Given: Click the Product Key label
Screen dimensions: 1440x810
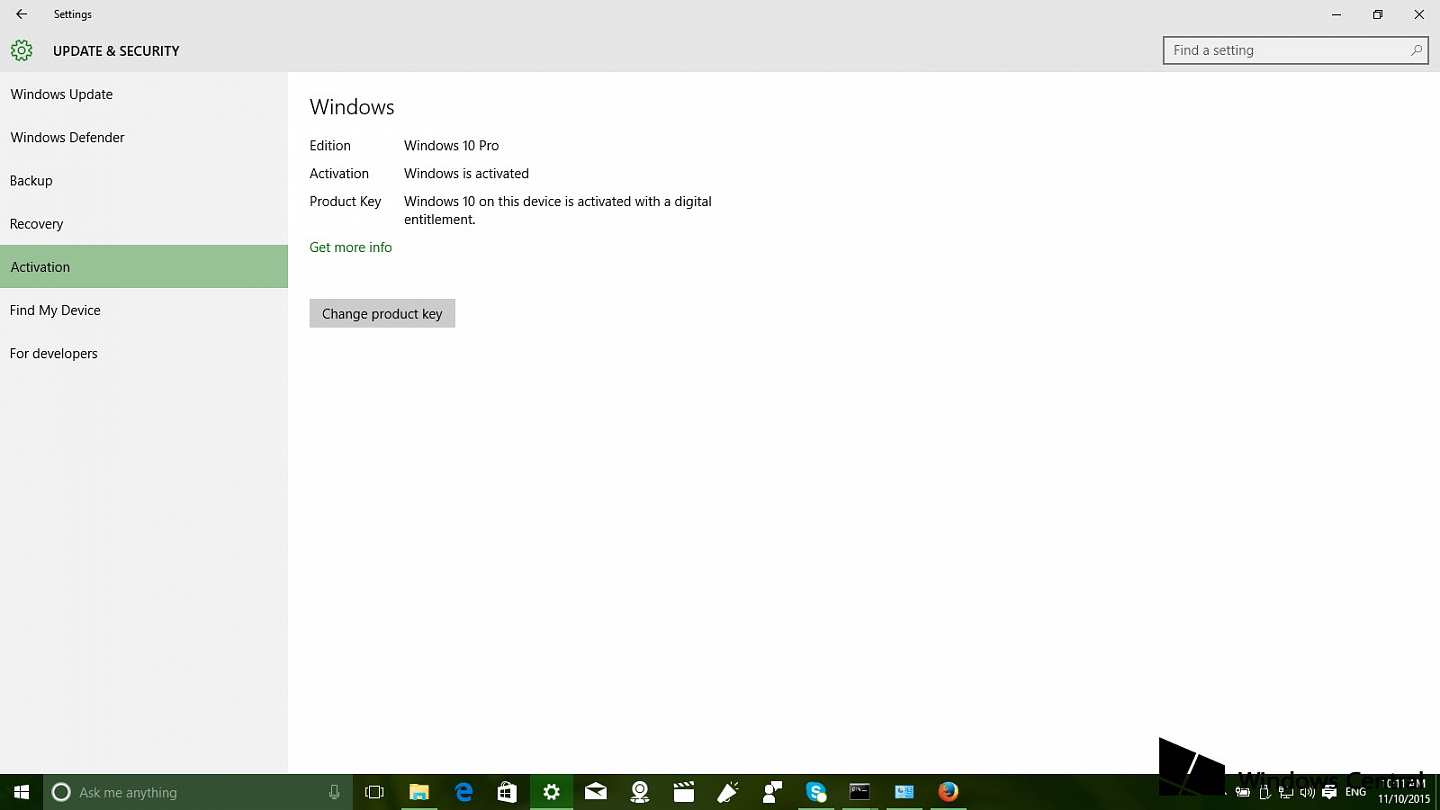Looking at the screenshot, I should point(345,201).
